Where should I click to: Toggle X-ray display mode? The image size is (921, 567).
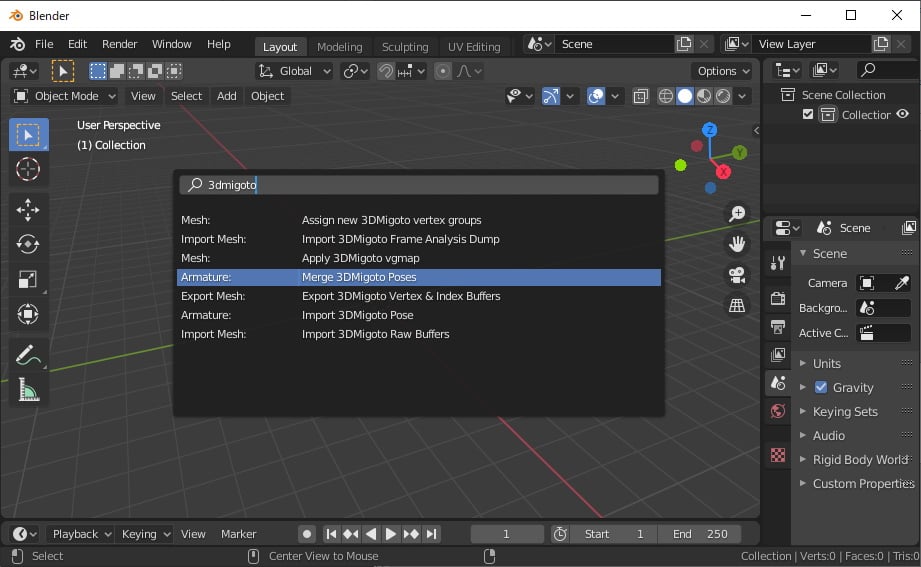pyautogui.click(x=641, y=96)
